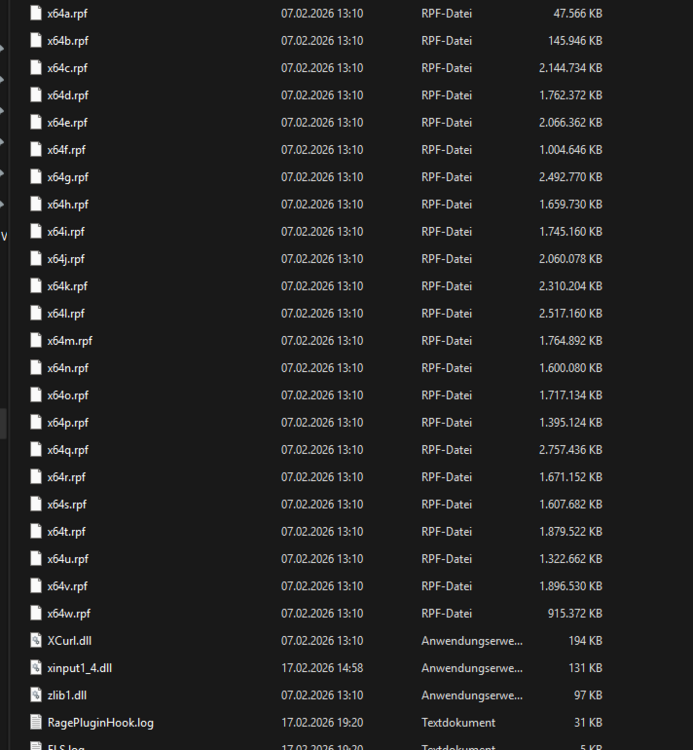Screen dimensions: 693x750
Task: Select the file name x64t.rpf
Action: click(66, 531)
